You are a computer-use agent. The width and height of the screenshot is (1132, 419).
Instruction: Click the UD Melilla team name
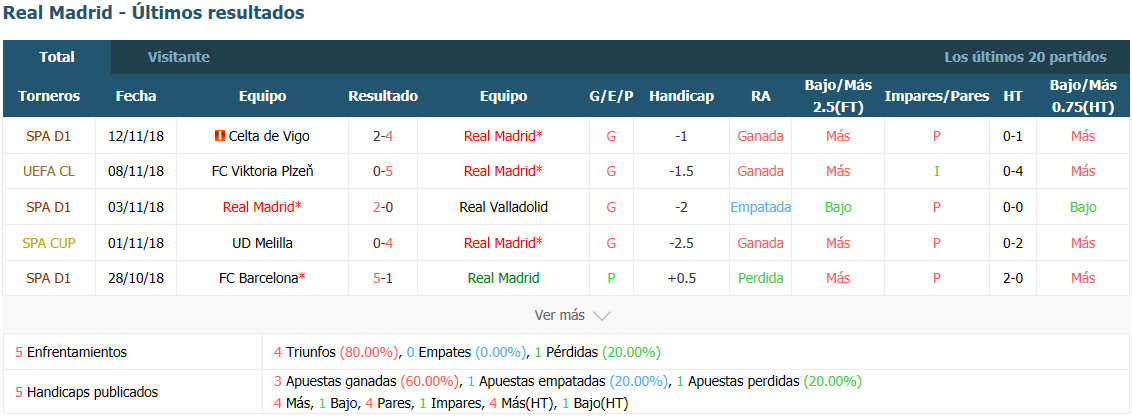pos(263,243)
